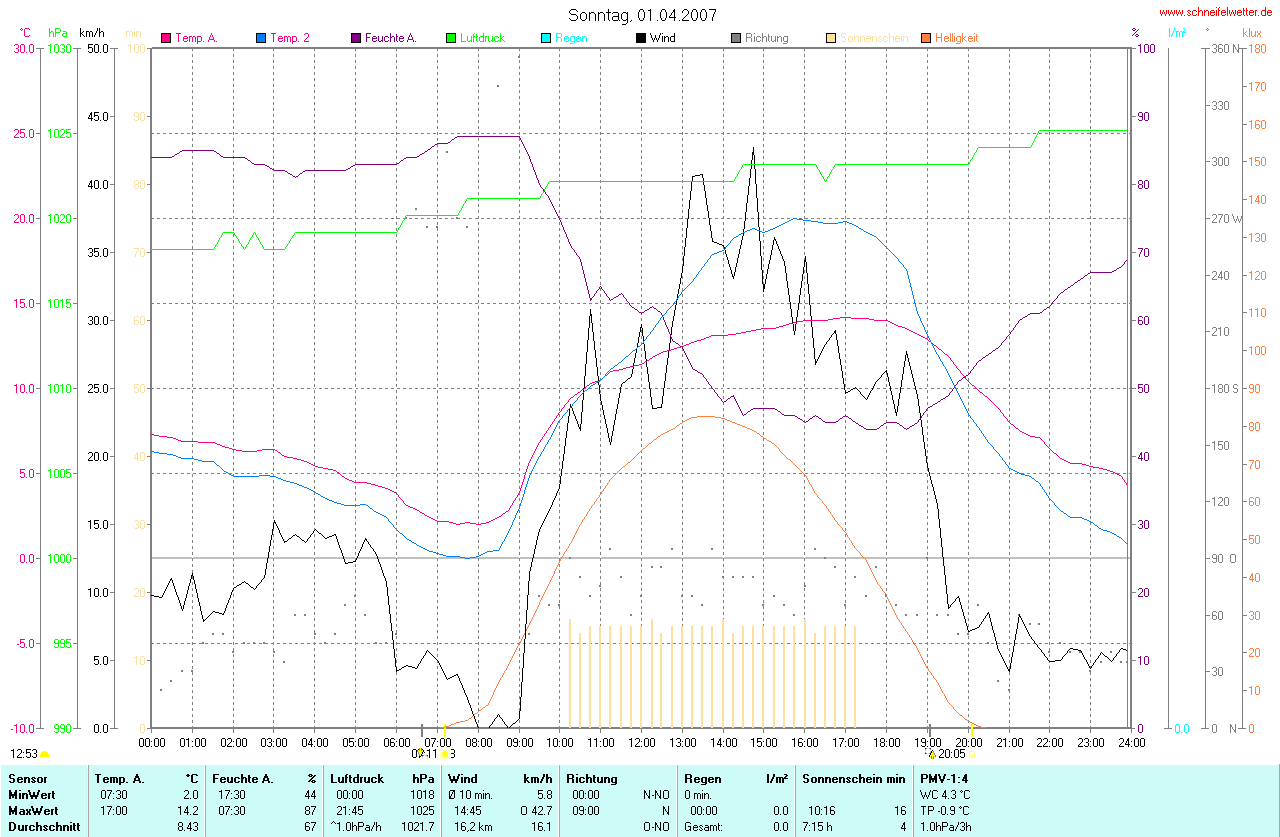
Task: Click the Sensor table header
Action: coord(28,778)
